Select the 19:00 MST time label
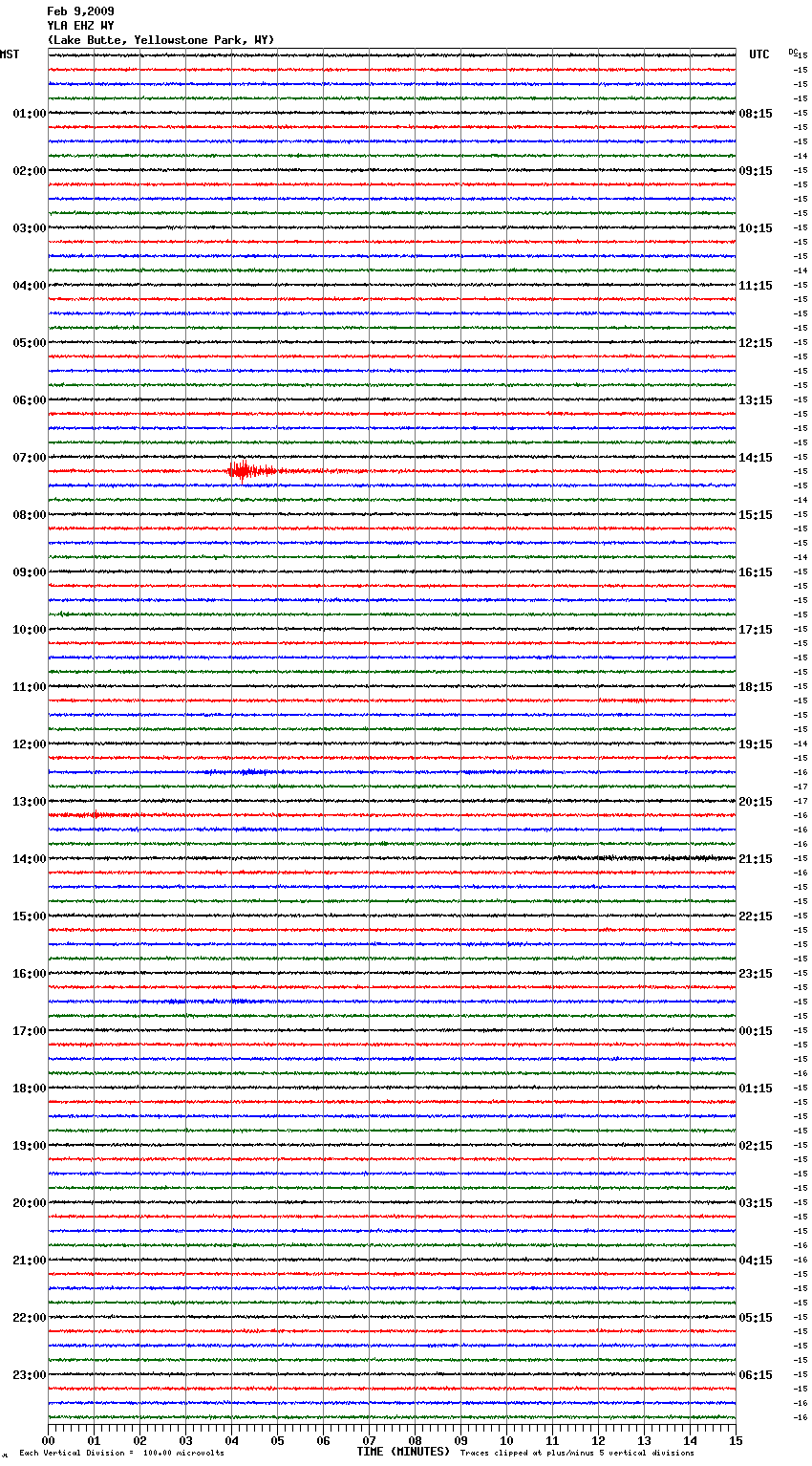This screenshot has width=812, height=1466. (30, 1146)
